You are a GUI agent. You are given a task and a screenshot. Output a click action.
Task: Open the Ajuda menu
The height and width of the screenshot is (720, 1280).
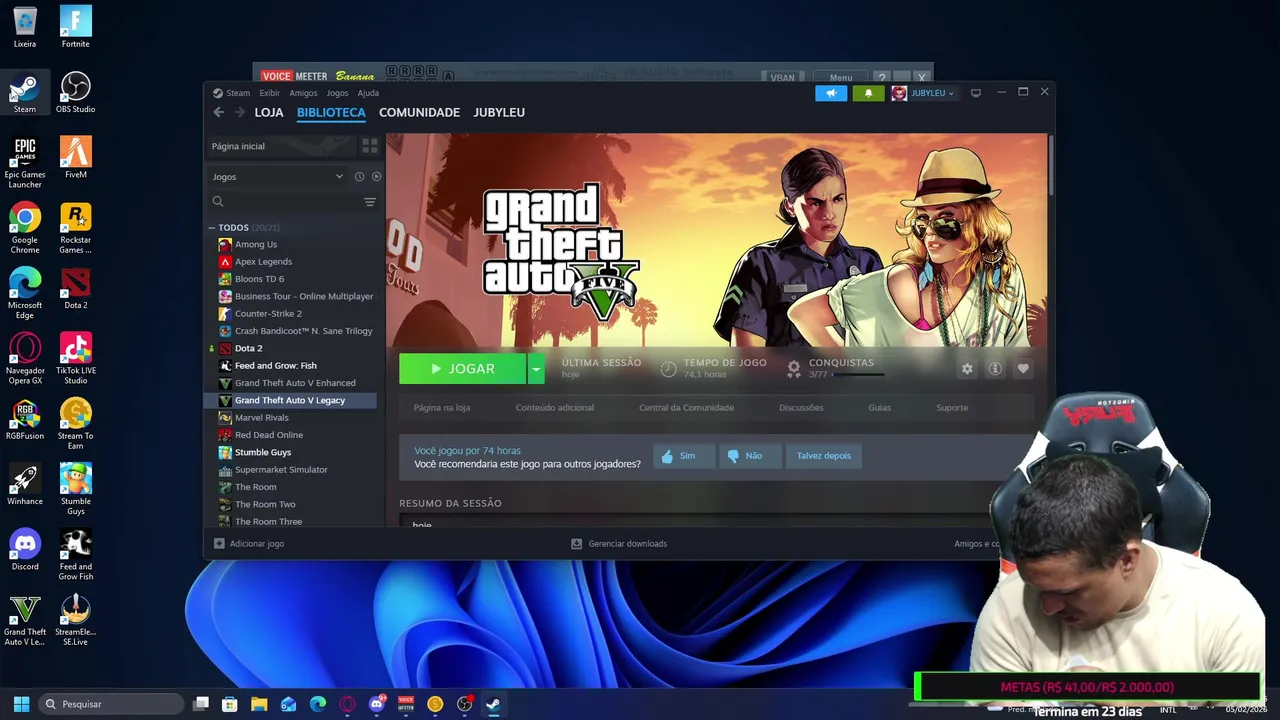368,93
